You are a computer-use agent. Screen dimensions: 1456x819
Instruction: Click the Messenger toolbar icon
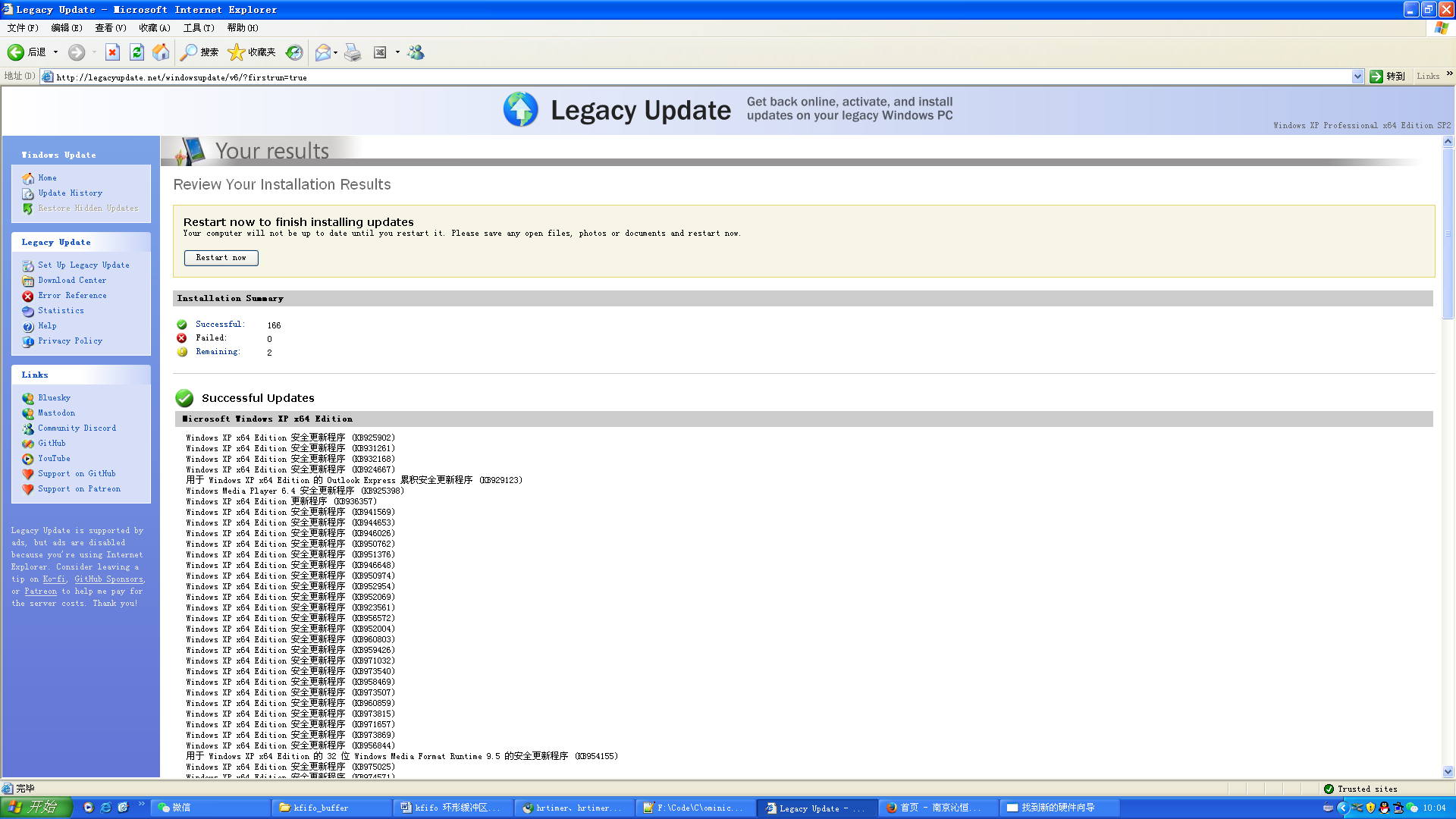(x=416, y=52)
